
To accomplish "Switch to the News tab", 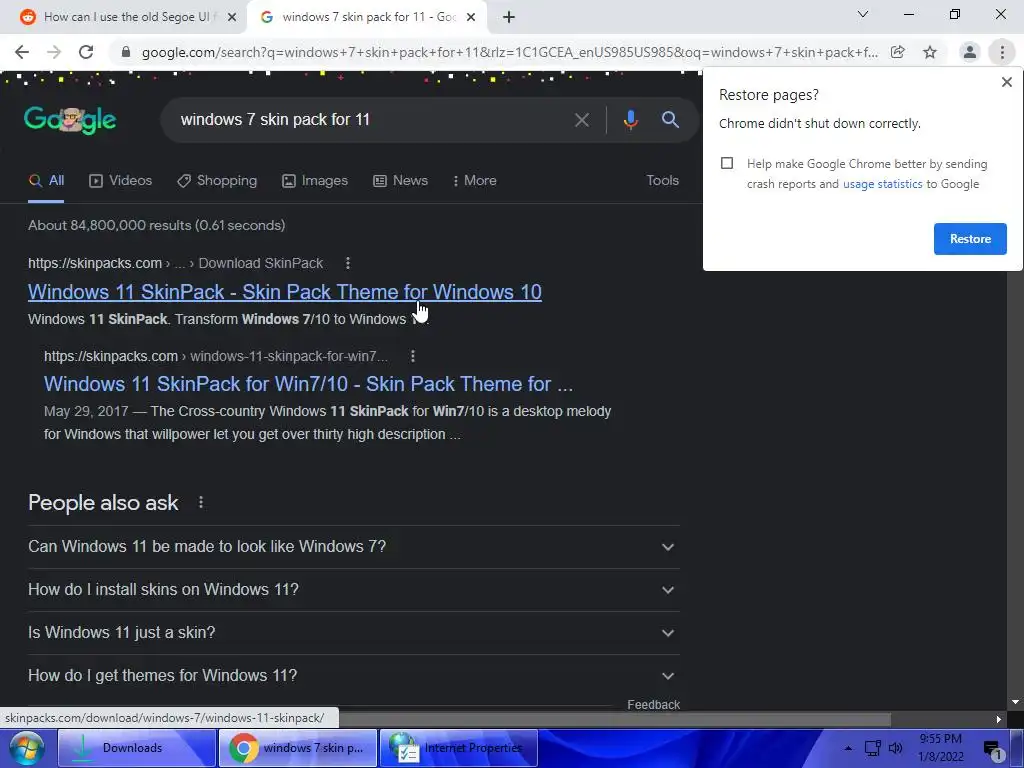I will (x=400, y=181).
